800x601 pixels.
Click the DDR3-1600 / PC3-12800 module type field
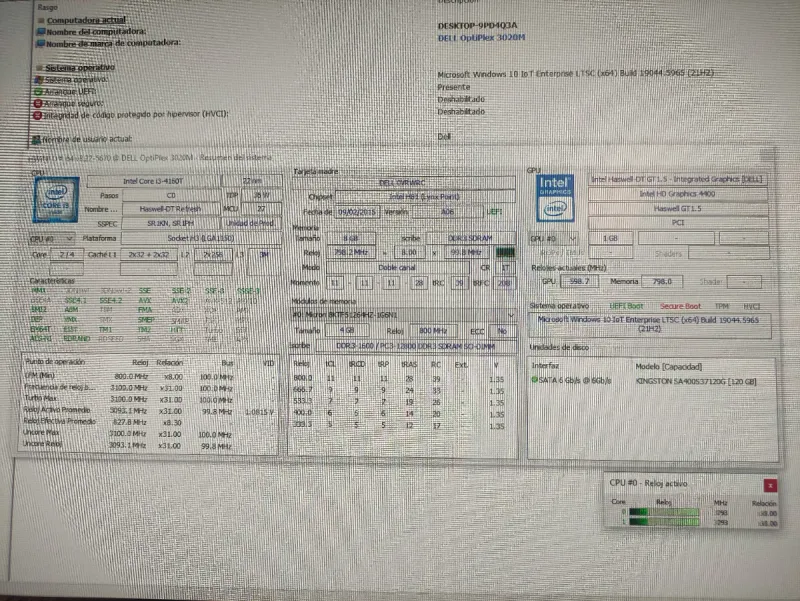(415, 346)
